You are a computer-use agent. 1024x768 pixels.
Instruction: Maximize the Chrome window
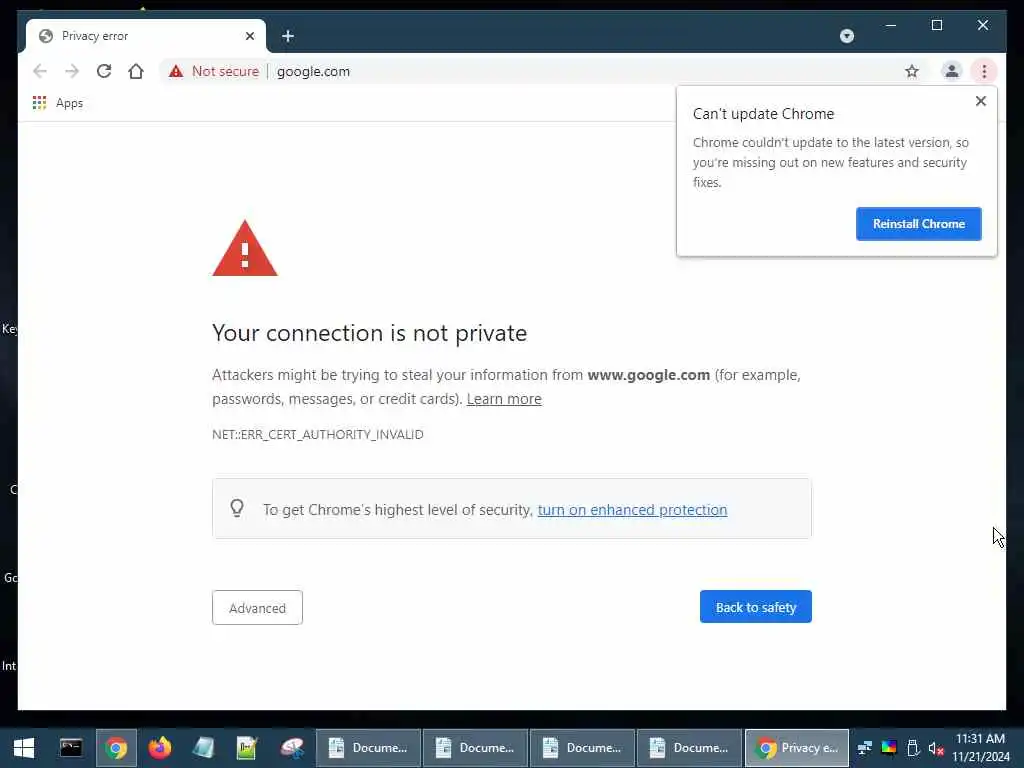click(936, 25)
